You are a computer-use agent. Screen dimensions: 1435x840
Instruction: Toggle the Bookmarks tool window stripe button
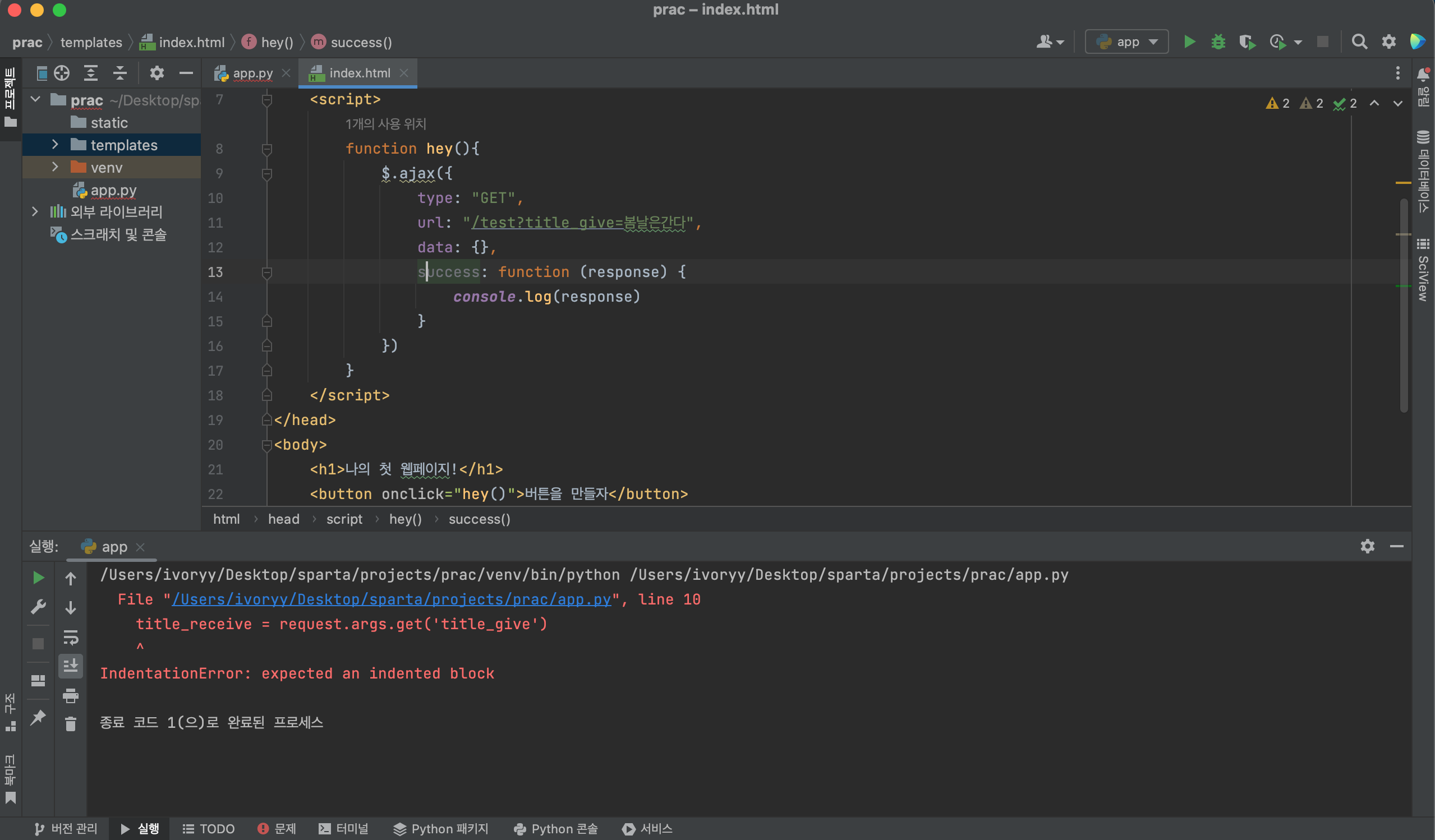click(x=10, y=778)
